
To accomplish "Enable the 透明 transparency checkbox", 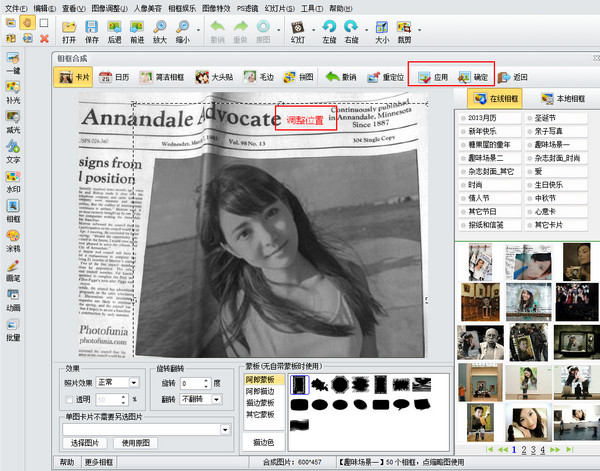I will tap(69, 399).
